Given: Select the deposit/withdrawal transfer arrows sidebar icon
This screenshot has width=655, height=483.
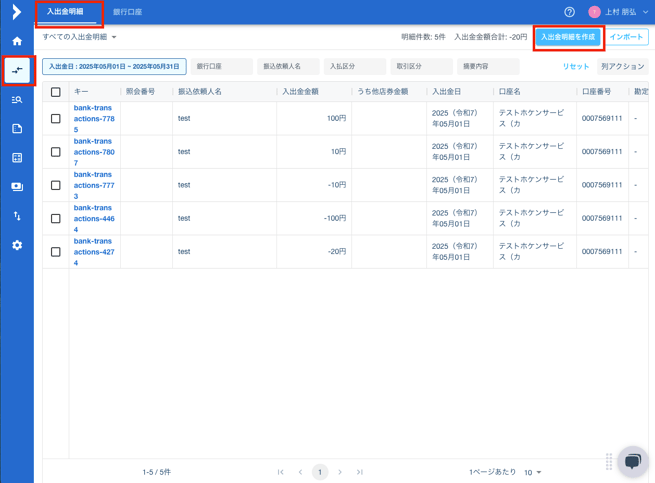Looking at the screenshot, I should point(17,70).
